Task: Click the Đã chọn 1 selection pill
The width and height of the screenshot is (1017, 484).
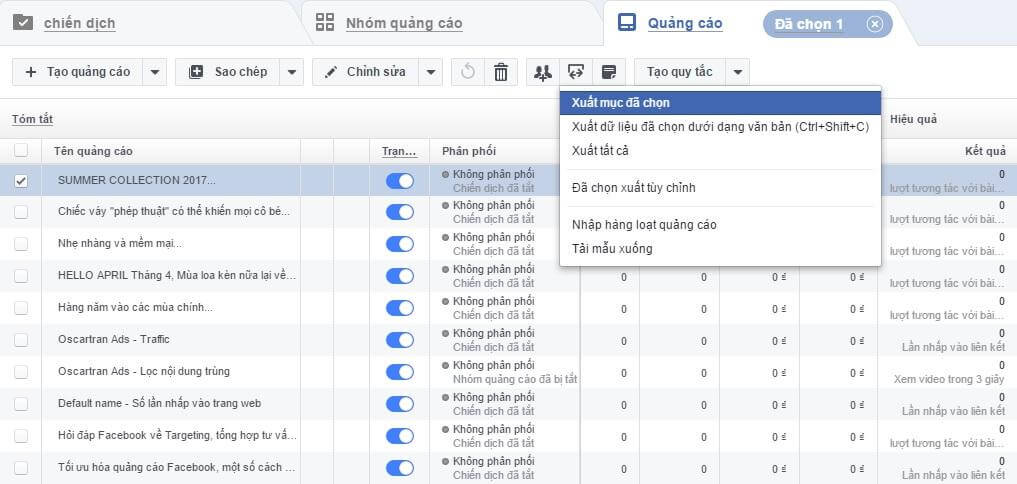Action: click(x=827, y=24)
